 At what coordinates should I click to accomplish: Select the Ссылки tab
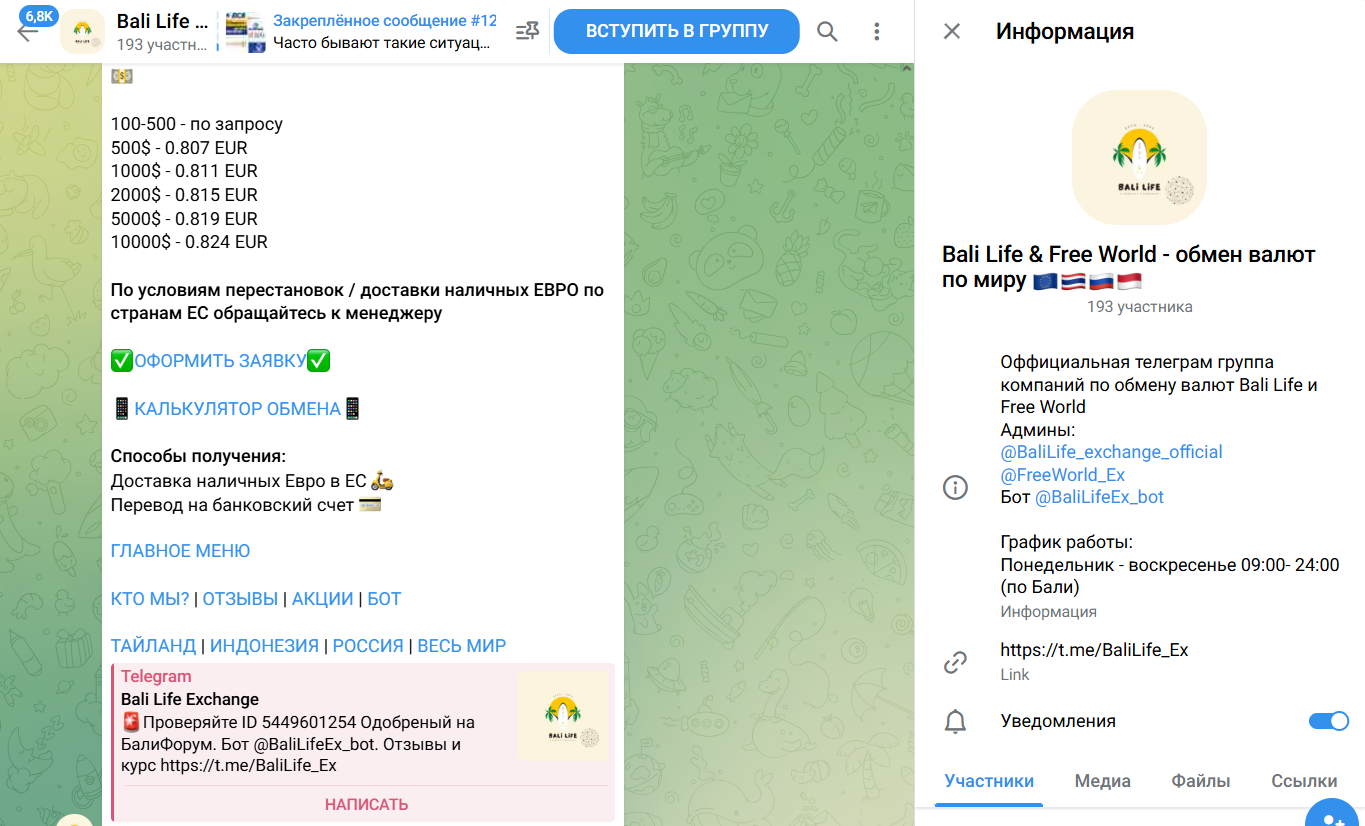click(1304, 781)
